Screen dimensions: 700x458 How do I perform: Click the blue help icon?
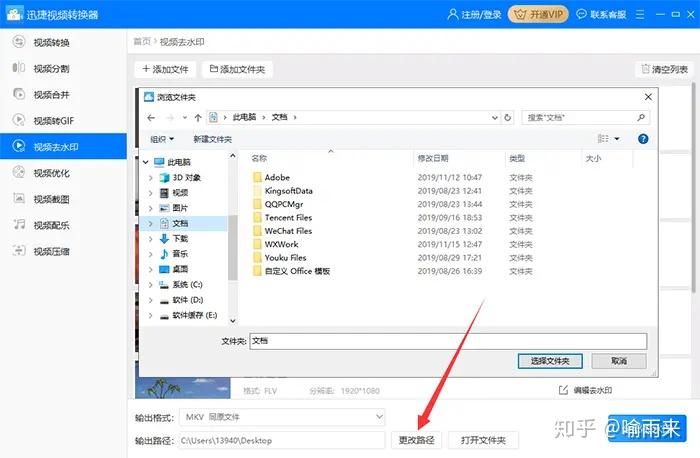[x=643, y=139]
